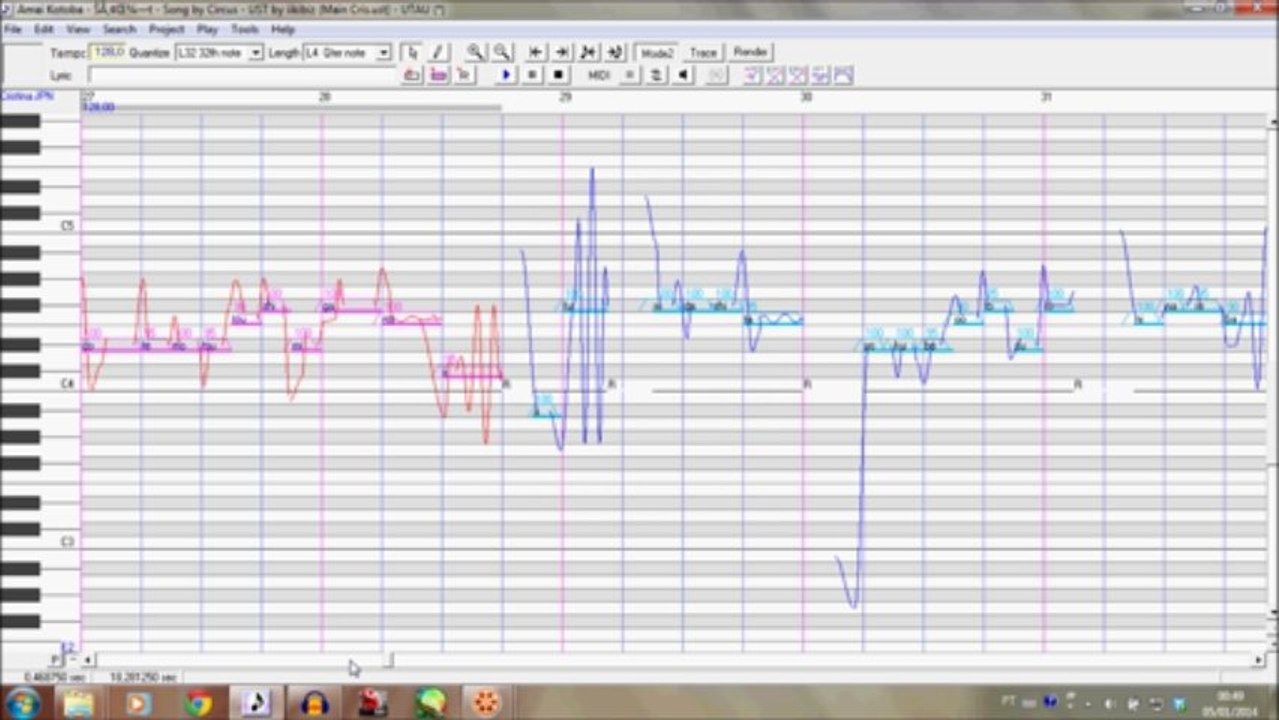Click measure 29 in the ruler
Screen dimensions: 1279x720
[565, 97]
